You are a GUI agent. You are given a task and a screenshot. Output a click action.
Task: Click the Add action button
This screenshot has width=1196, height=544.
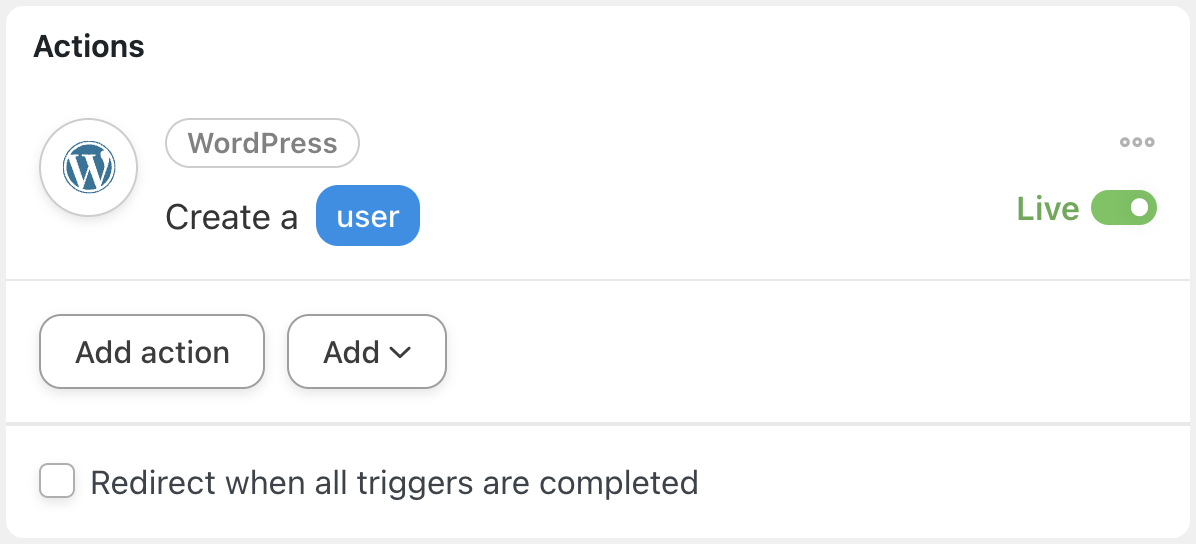(x=152, y=352)
